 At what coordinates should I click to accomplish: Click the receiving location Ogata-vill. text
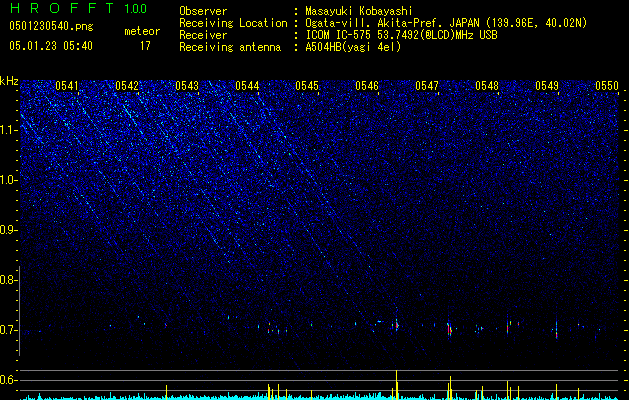point(446,23)
